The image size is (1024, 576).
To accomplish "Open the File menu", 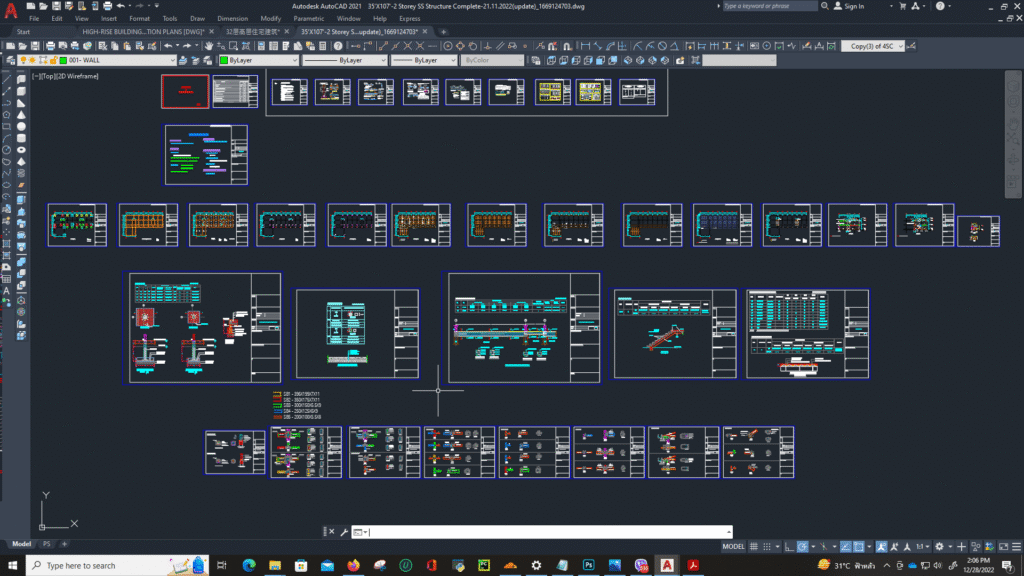I will [x=34, y=18].
